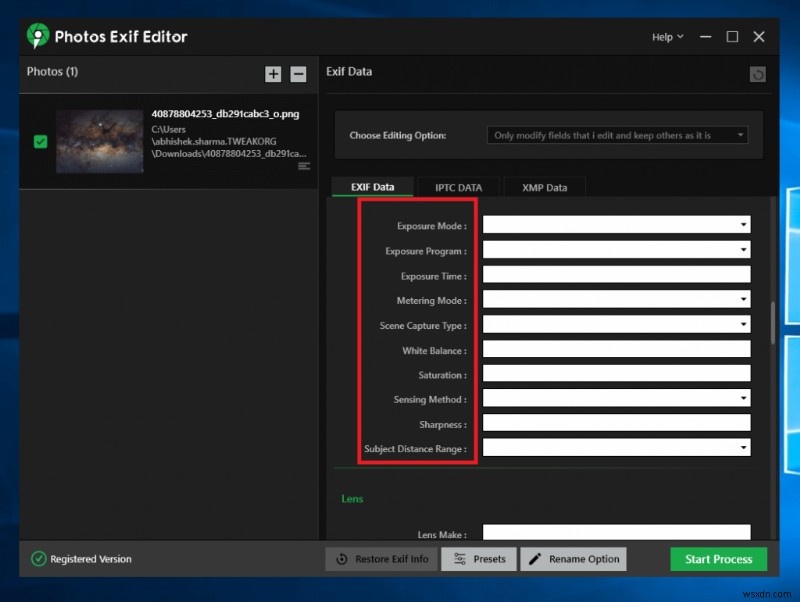The height and width of the screenshot is (602, 800).
Task: Expand the Choose Editing Option dropdown
Action: point(614,135)
